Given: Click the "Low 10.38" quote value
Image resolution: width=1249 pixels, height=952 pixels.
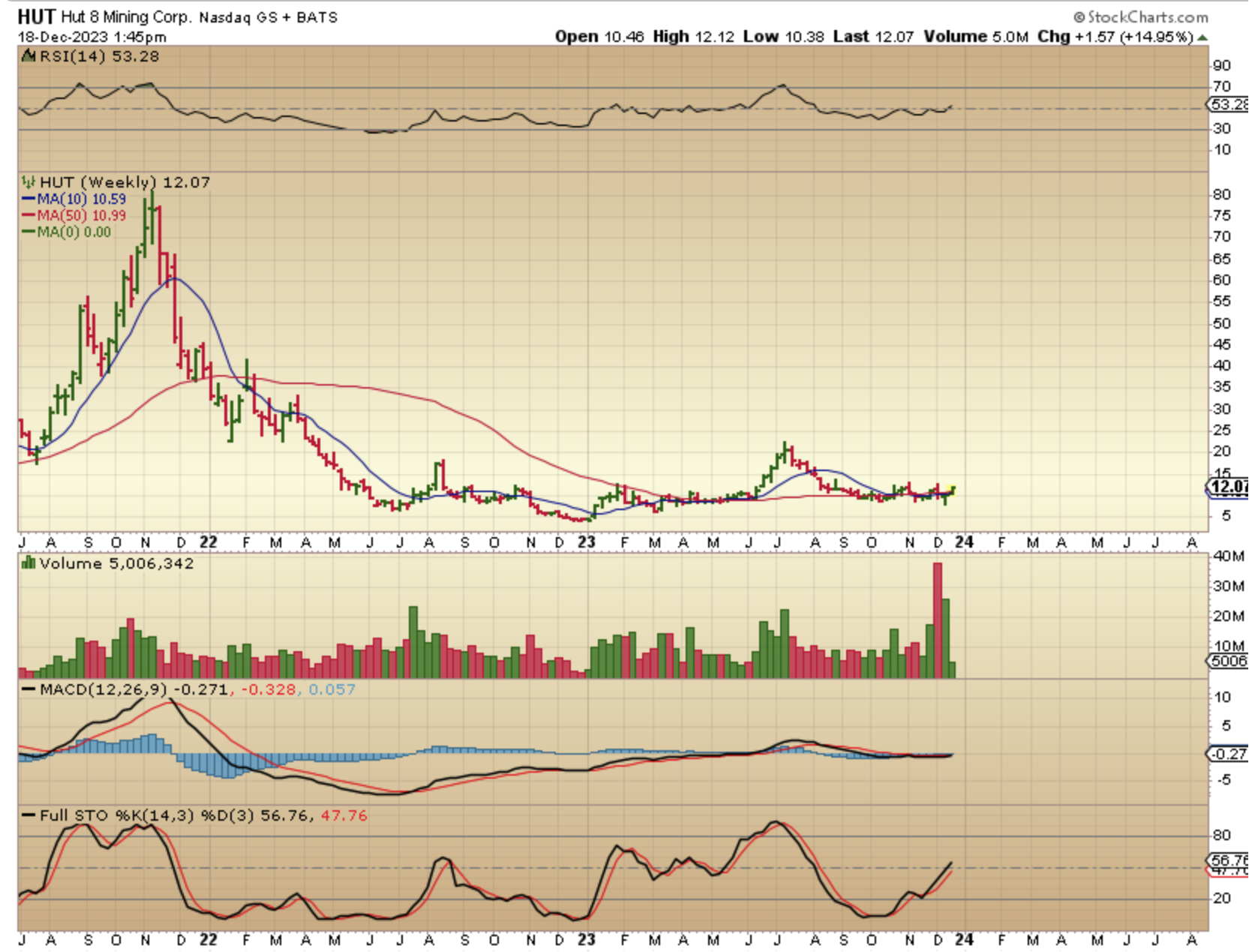Looking at the screenshot, I should pos(783,37).
